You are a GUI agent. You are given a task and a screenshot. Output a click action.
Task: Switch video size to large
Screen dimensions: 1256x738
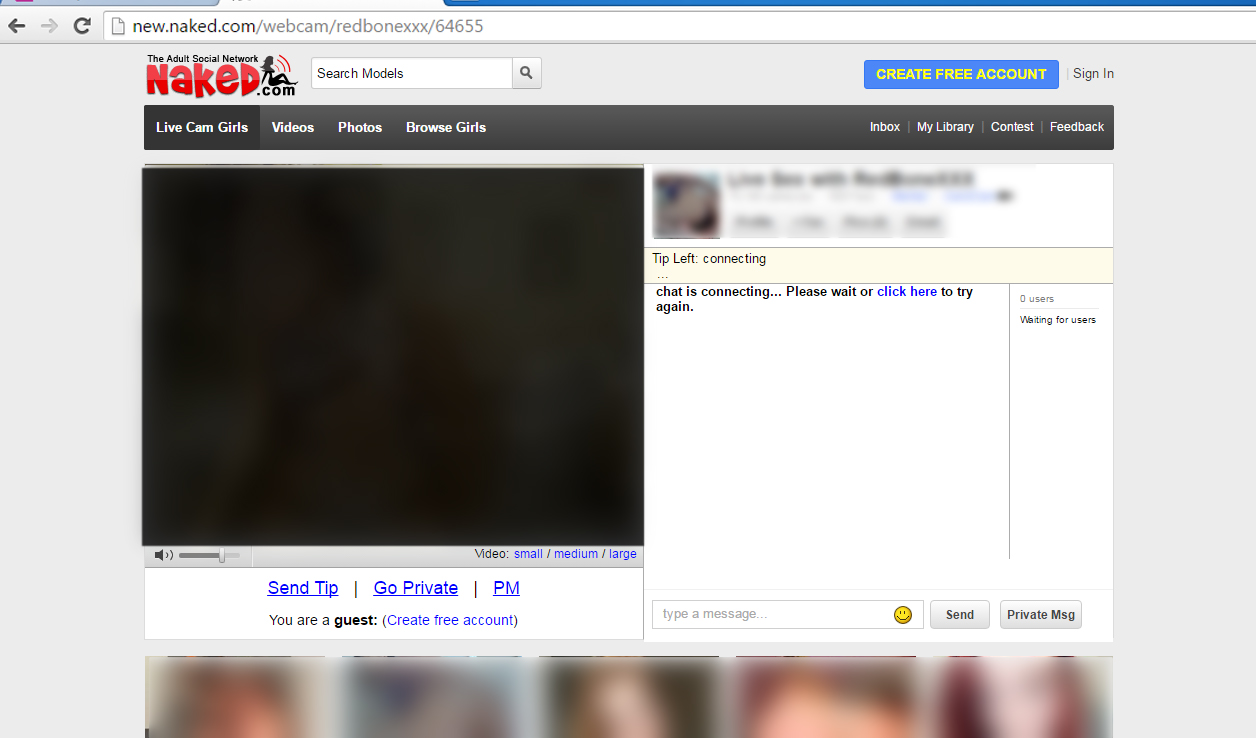[622, 554]
